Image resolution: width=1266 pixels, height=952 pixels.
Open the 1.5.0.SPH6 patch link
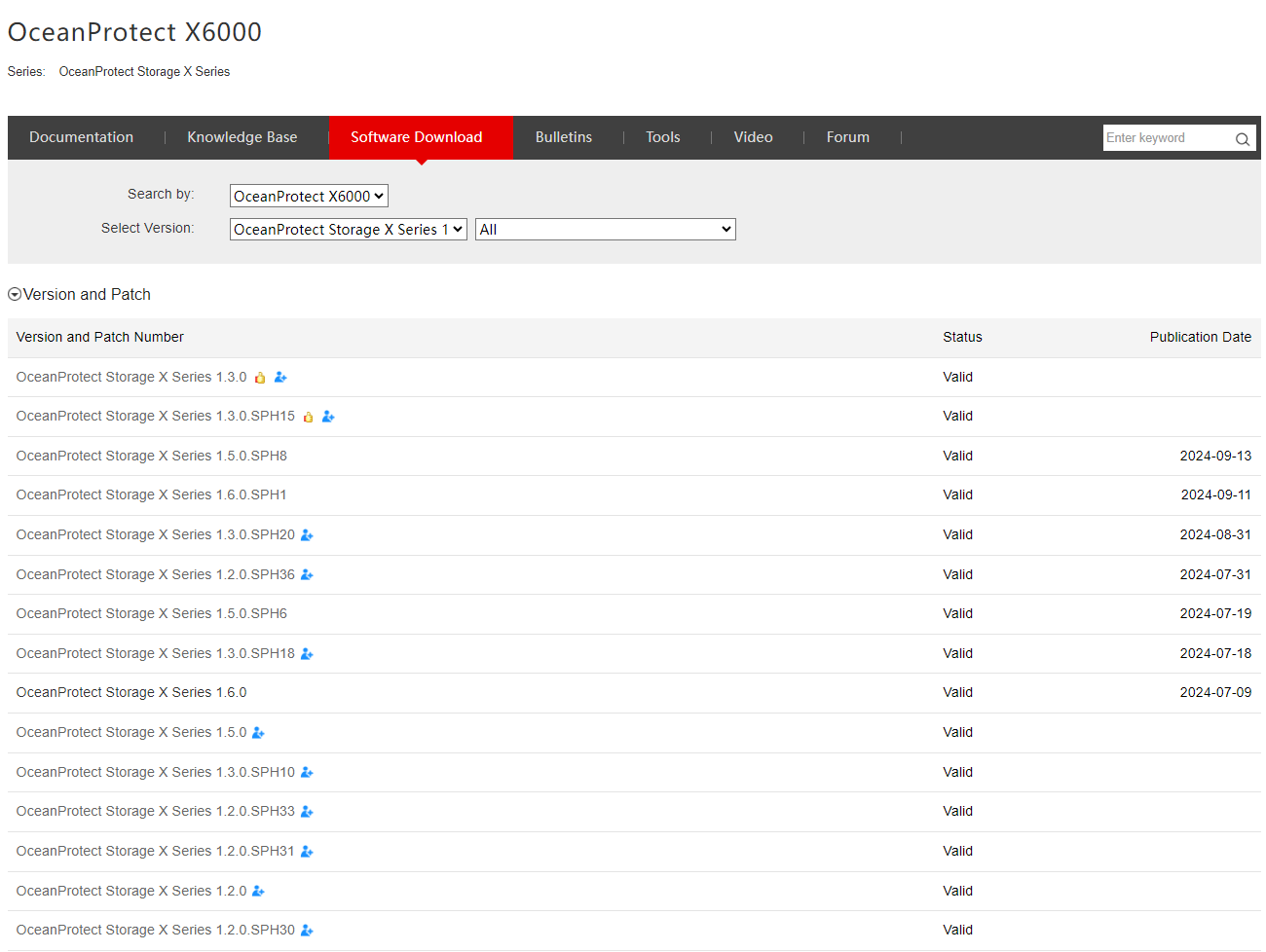[152, 614]
